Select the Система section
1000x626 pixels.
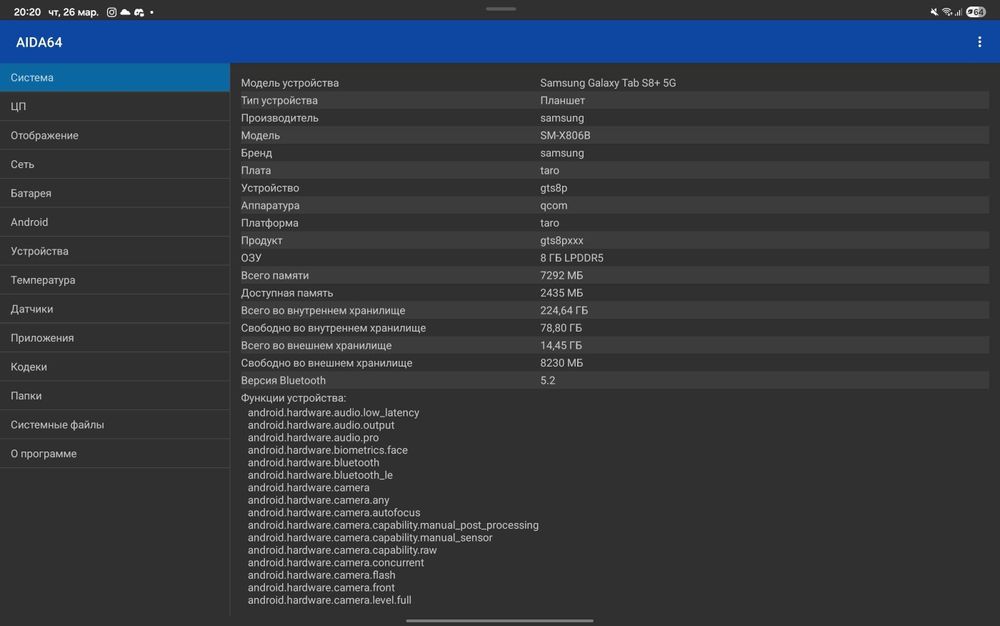pyautogui.click(x=115, y=77)
